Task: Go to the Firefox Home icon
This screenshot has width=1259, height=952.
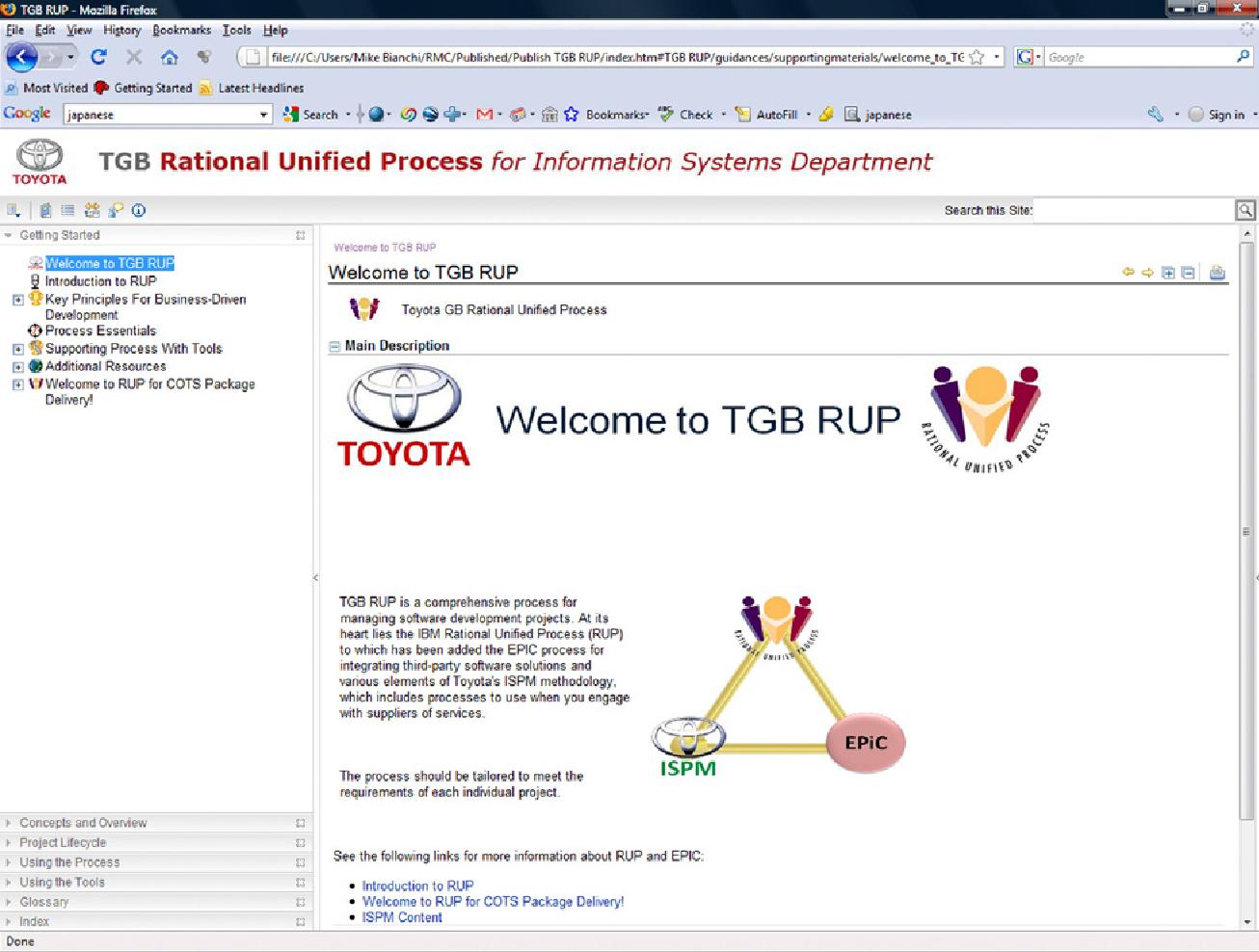Action: (170, 57)
